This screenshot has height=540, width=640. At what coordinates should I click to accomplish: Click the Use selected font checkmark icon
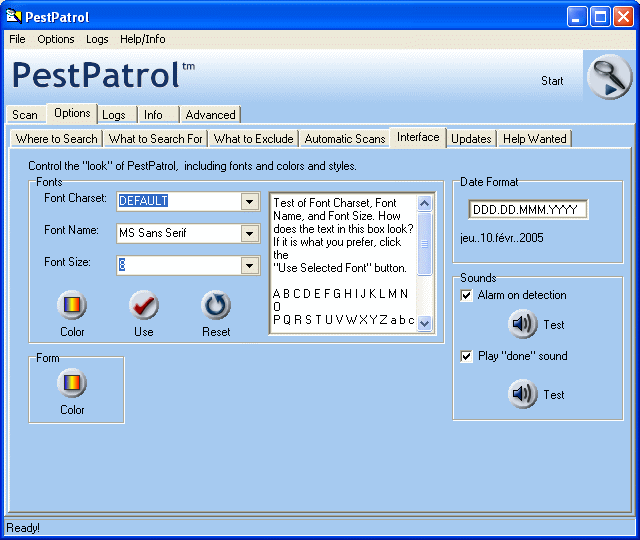[144, 305]
